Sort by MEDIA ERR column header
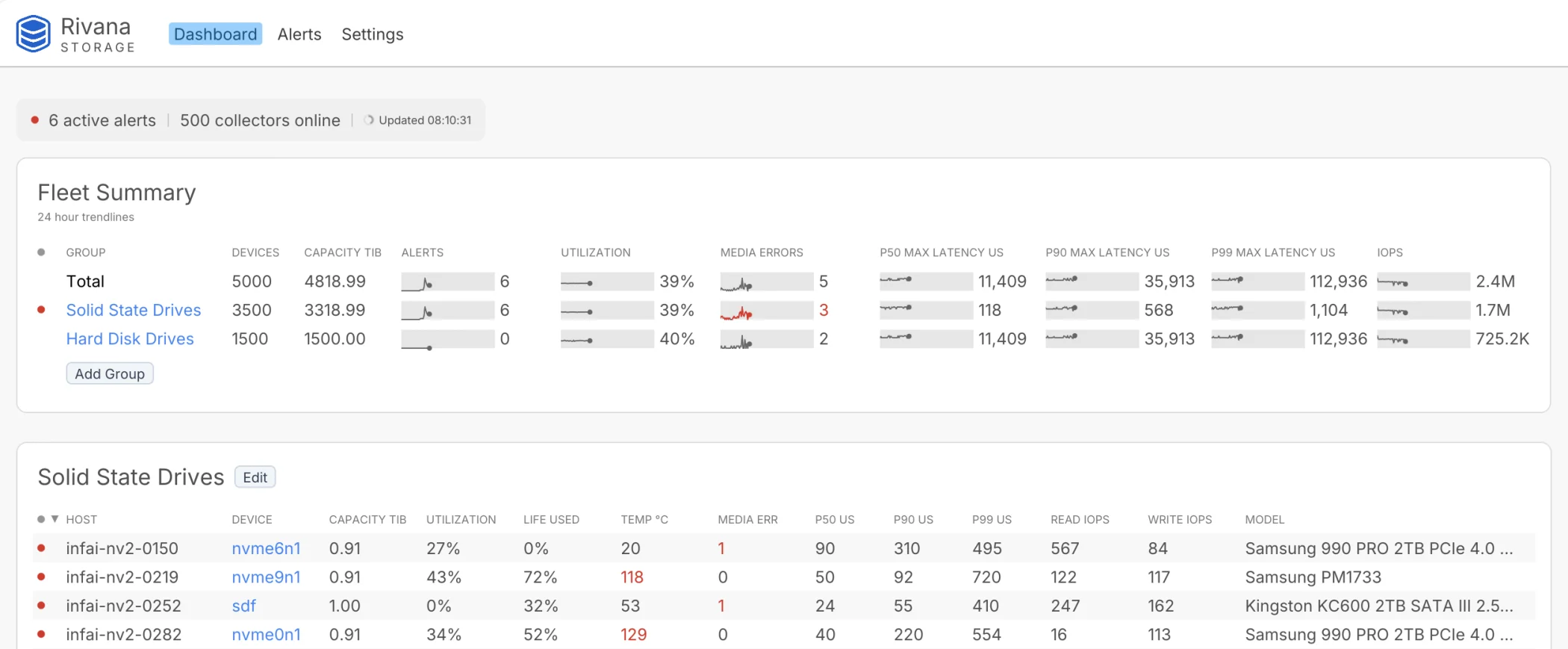The width and height of the screenshot is (1568, 649). click(x=747, y=519)
